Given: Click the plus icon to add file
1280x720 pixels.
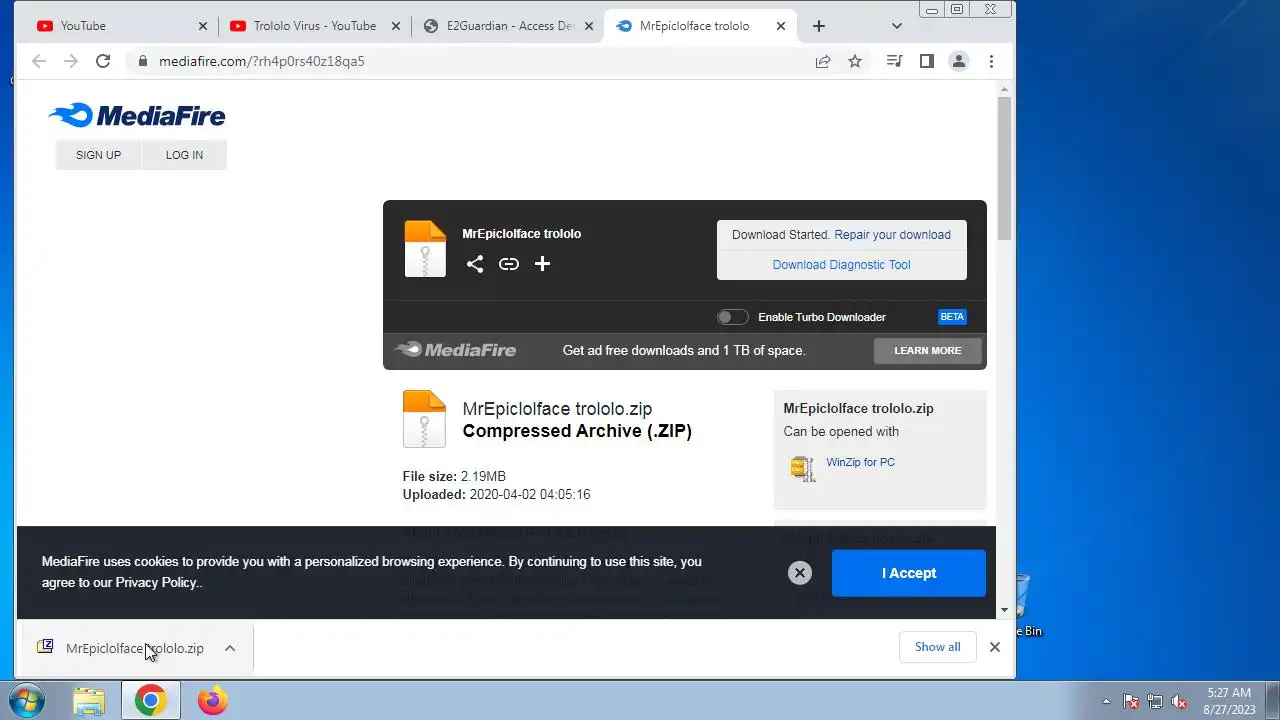Looking at the screenshot, I should [542, 264].
